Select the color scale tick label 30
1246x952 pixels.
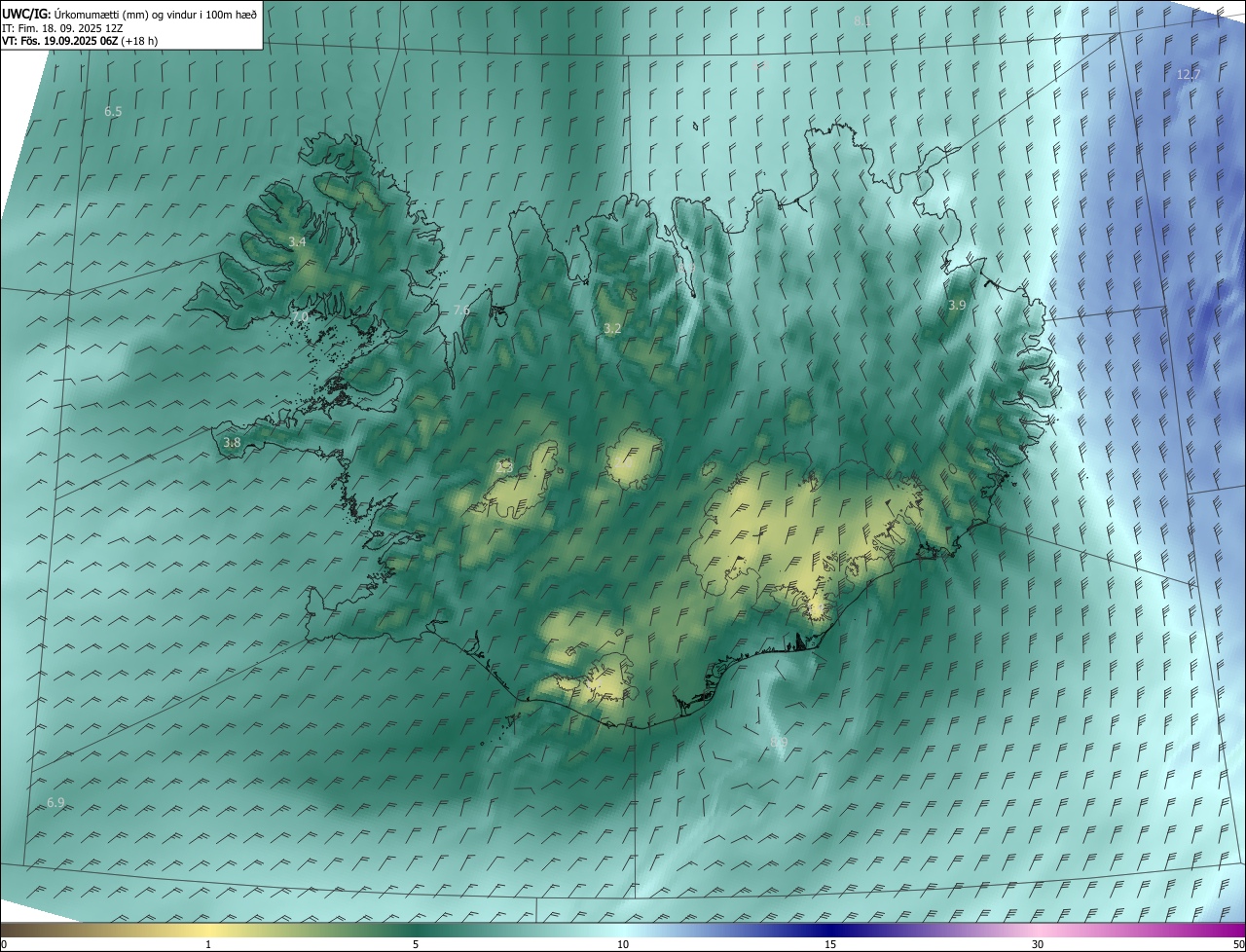coord(1038,944)
